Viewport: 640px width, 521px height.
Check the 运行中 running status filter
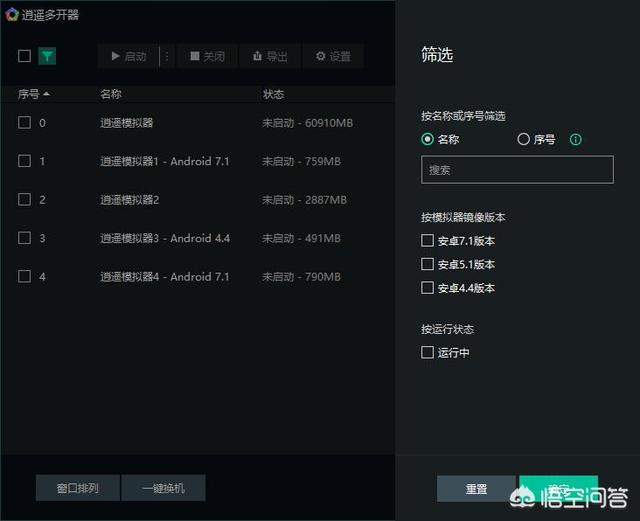point(428,353)
